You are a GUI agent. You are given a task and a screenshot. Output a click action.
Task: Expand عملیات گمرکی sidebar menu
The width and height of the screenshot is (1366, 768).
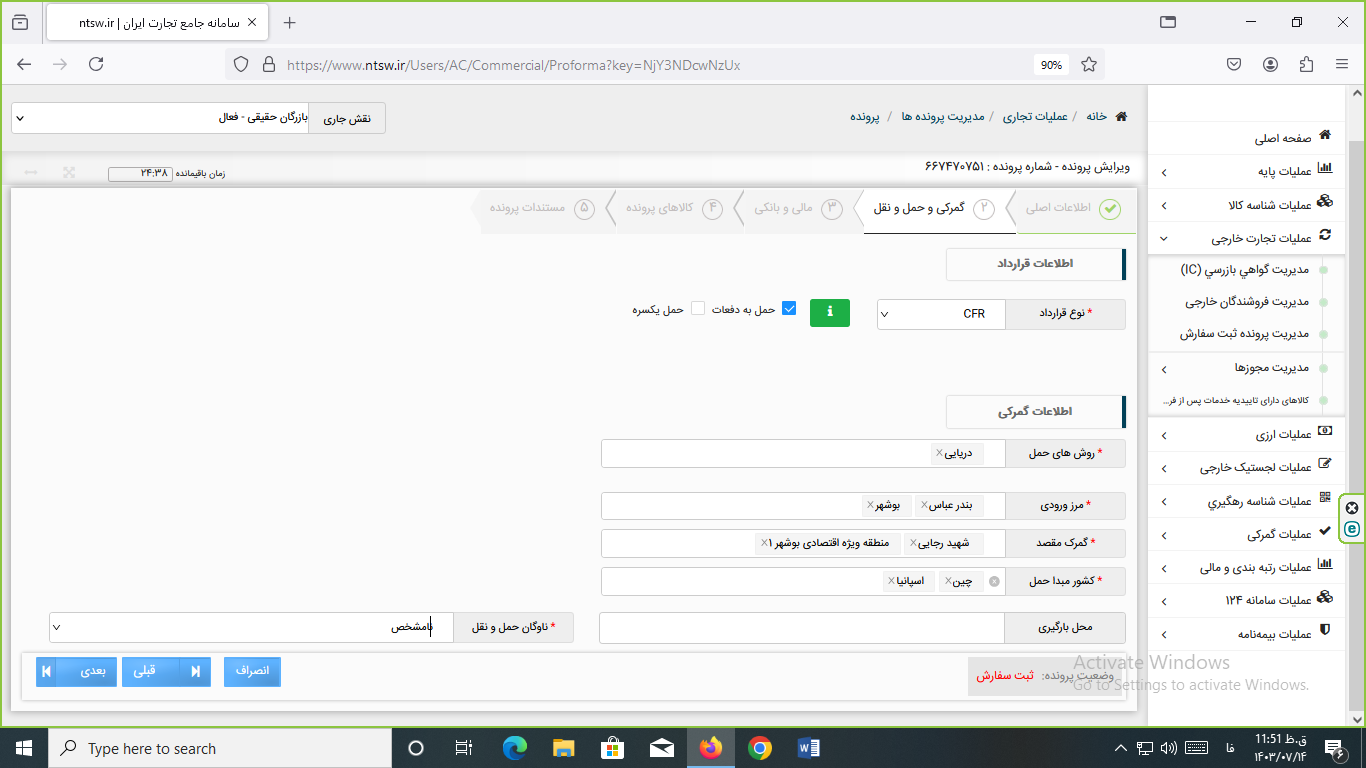tap(1248, 534)
